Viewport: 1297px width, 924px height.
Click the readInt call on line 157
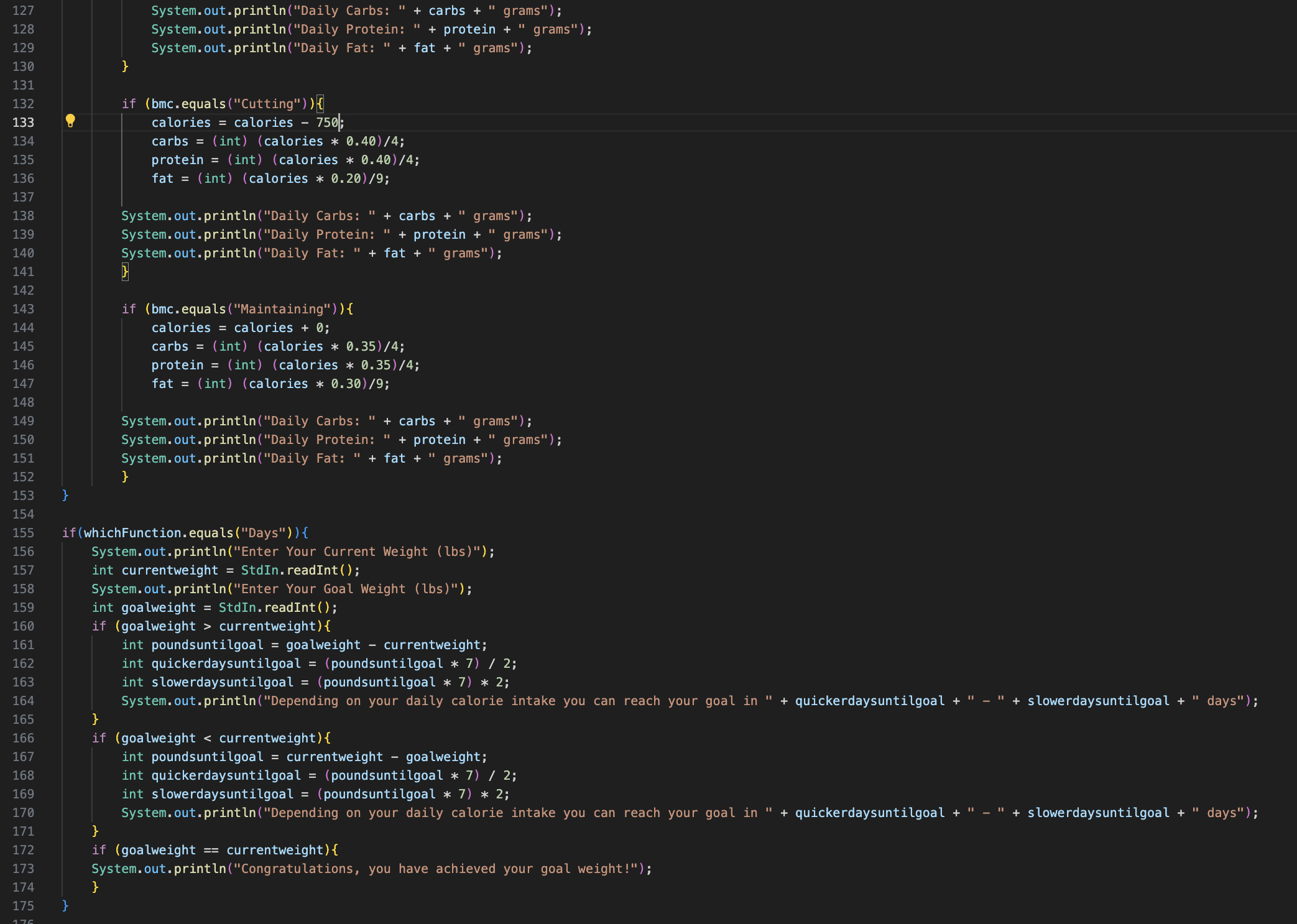point(313,570)
